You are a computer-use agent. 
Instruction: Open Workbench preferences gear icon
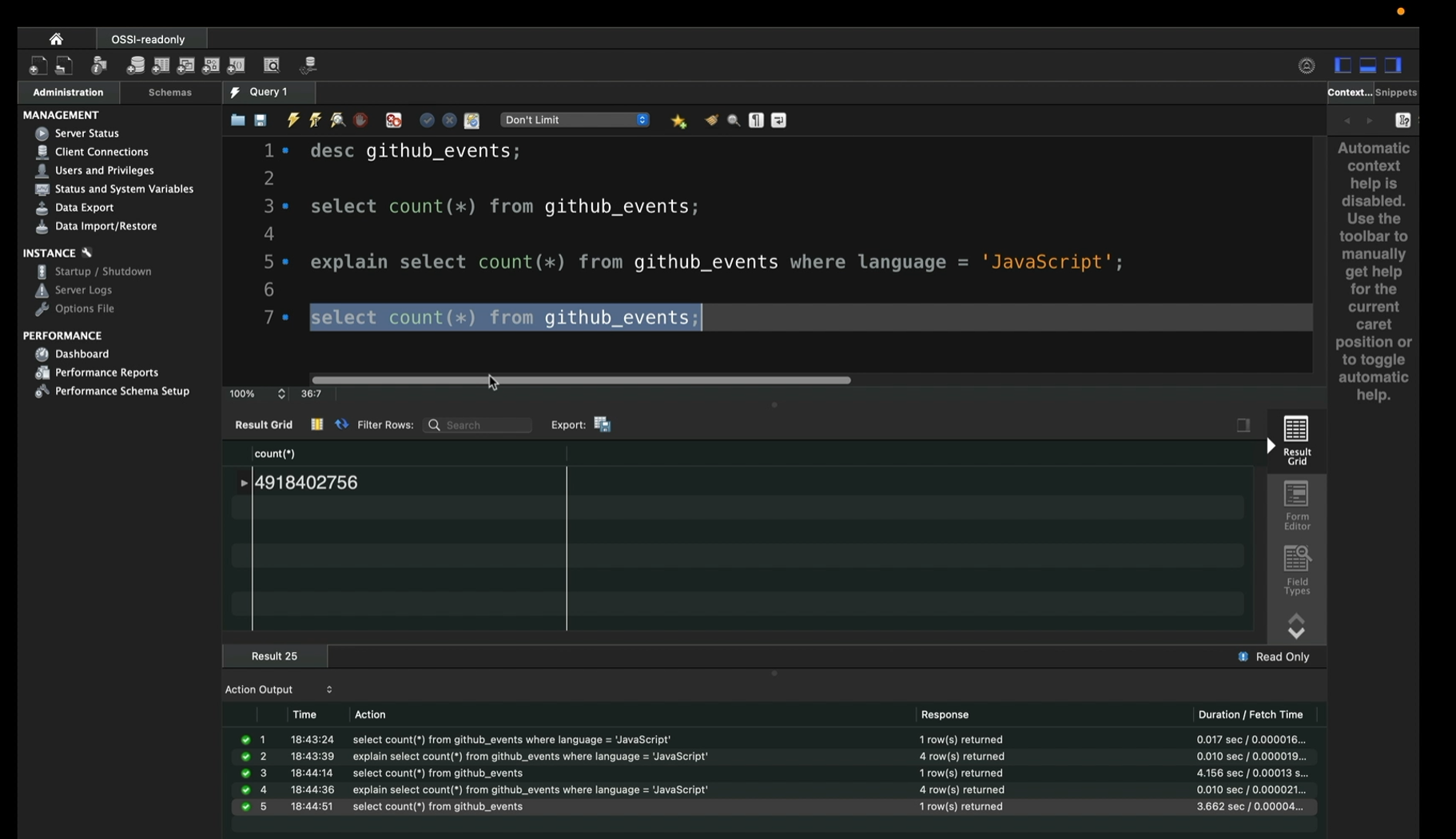point(1307,66)
